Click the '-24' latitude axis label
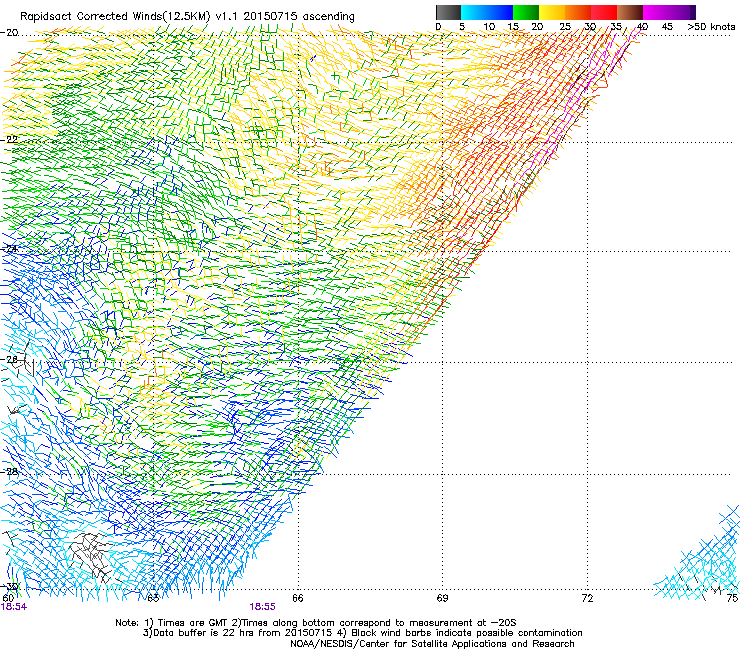The width and height of the screenshot is (740, 650). 9,249
